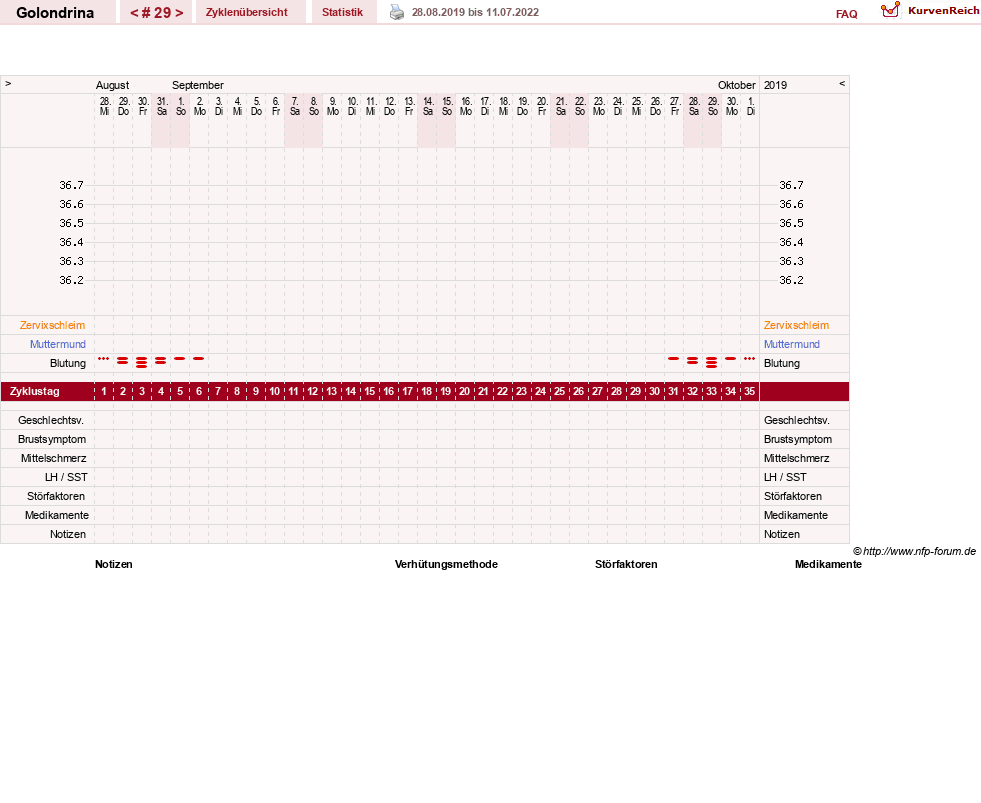Click the orange Zervixschleim label on left
The image size is (981, 803).
coord(53,325)
